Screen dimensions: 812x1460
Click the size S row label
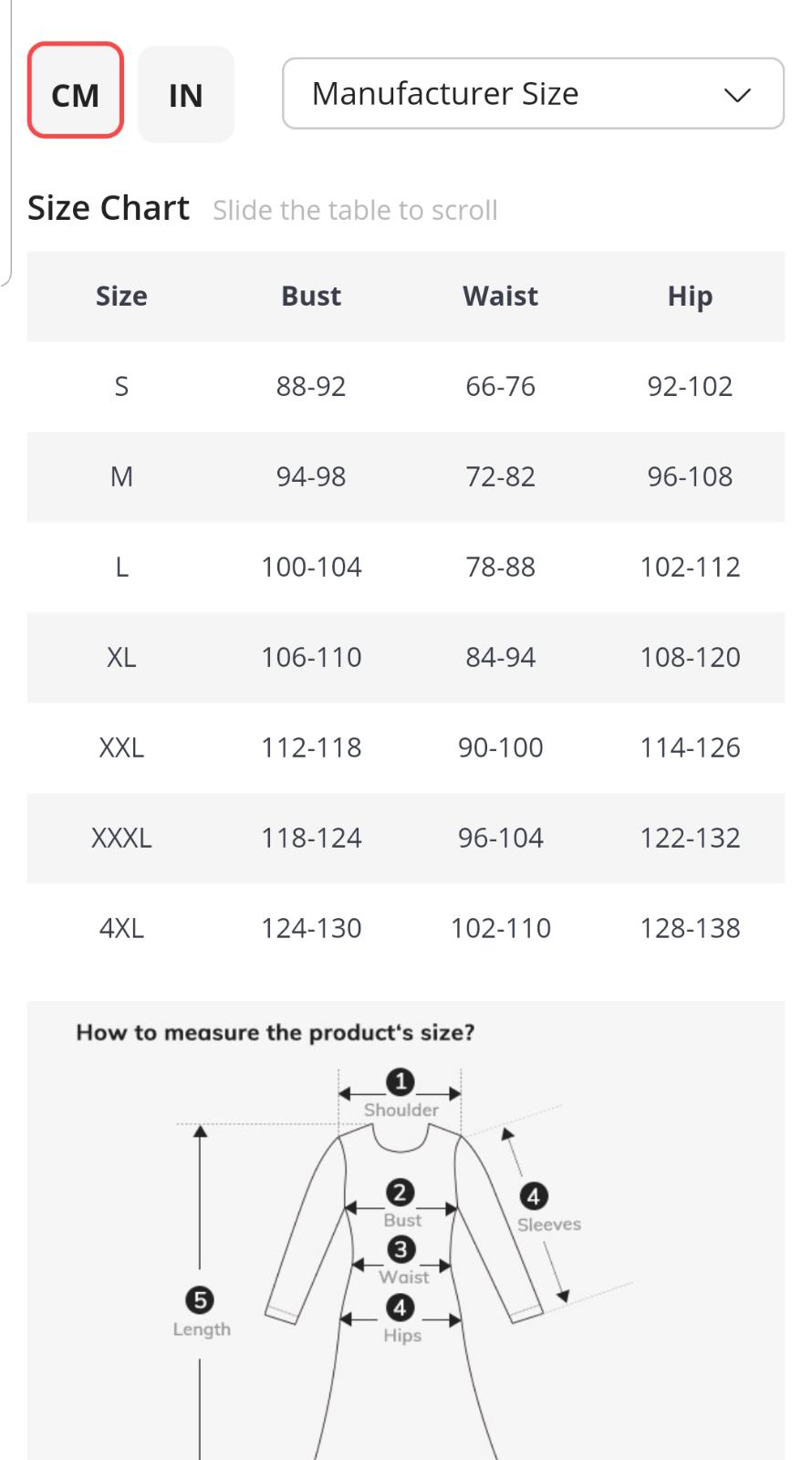click(x=121, y=386)
